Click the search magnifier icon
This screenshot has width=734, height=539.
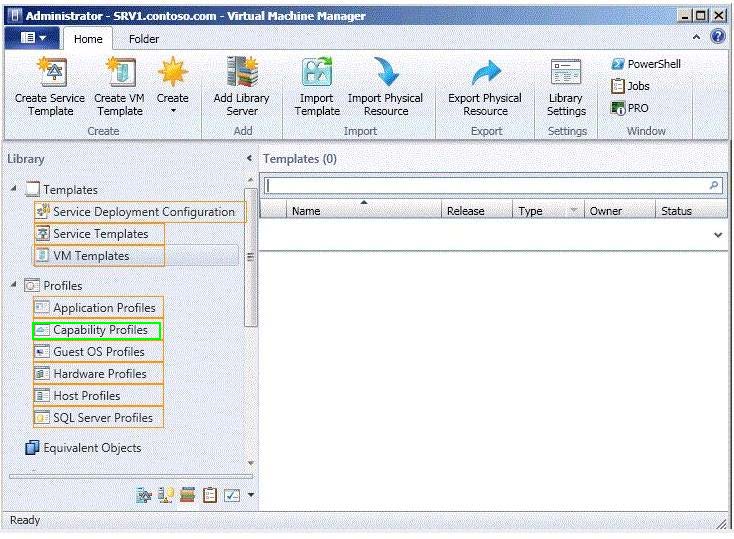(714, 185)
